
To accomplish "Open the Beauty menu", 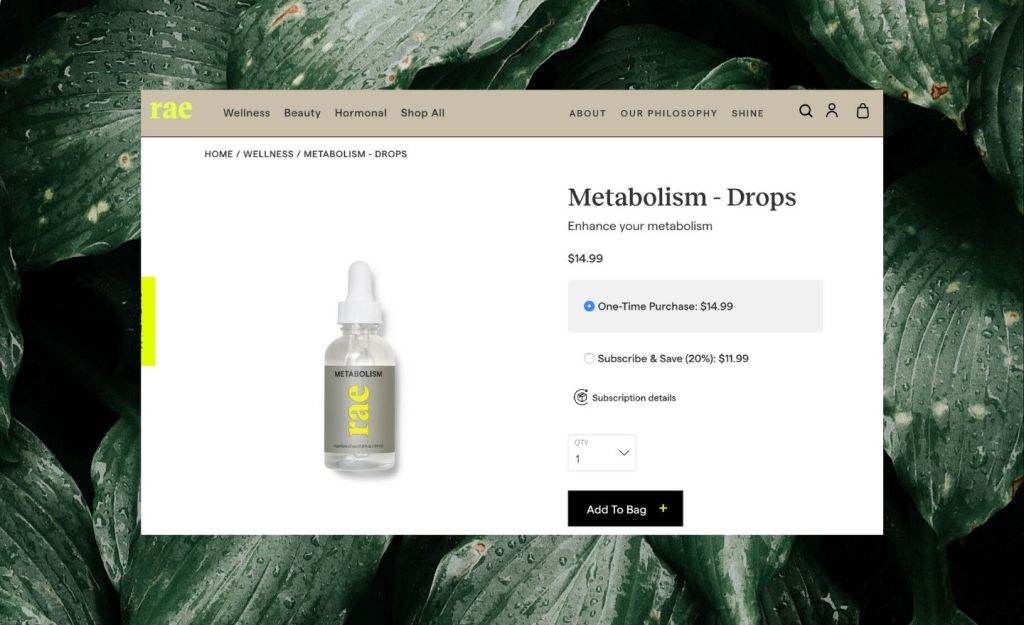I will click(x=302, y=113).
